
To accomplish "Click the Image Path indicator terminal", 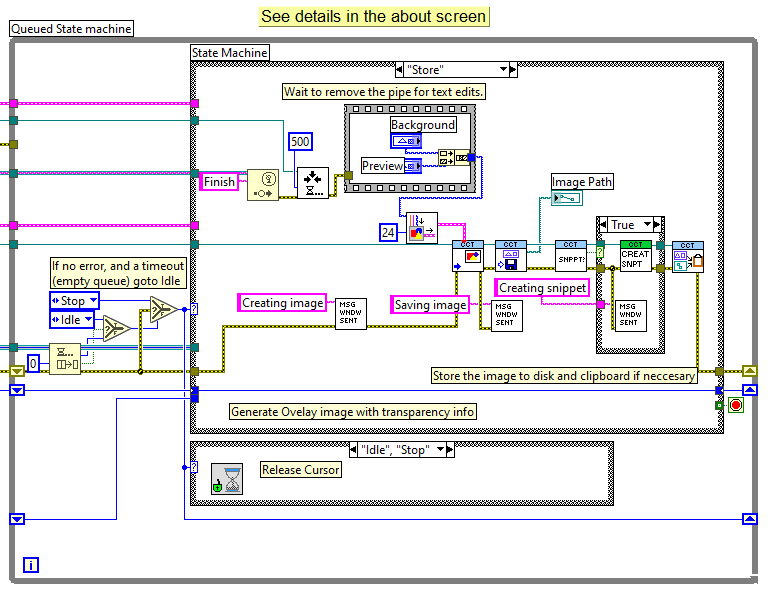I will tap(567, 198).
